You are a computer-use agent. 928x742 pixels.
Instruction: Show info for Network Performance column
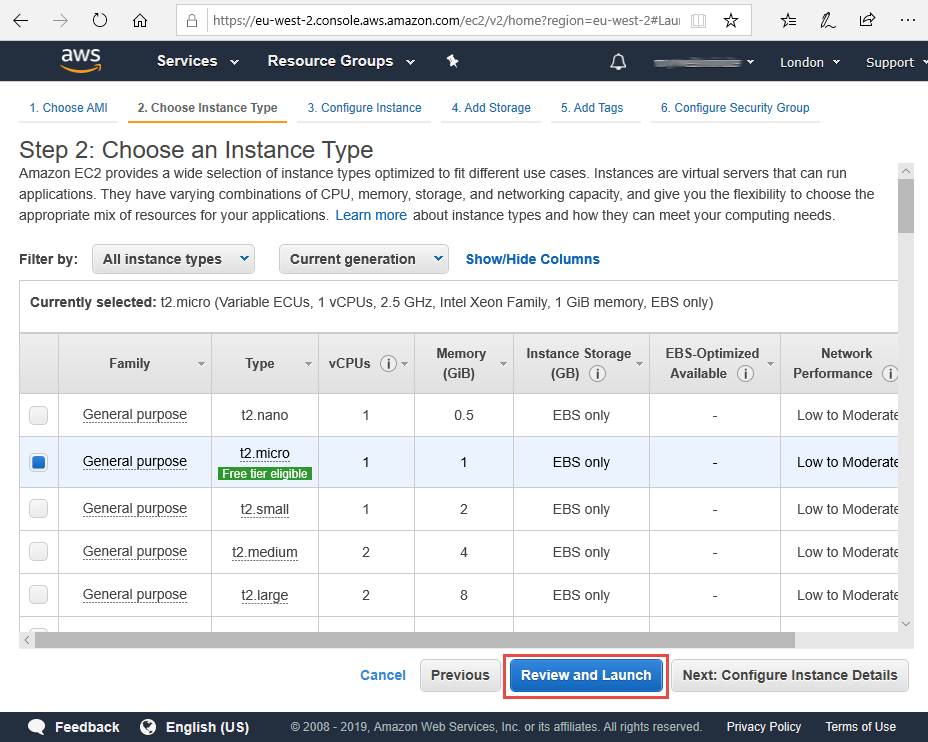(889, 373)
